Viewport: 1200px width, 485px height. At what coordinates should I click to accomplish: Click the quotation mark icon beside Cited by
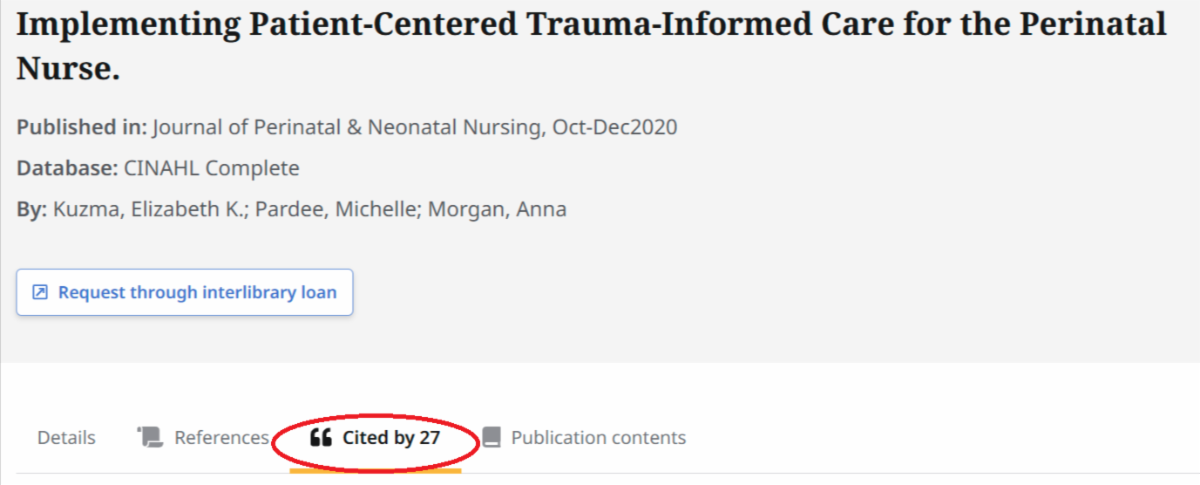(320, 437)
